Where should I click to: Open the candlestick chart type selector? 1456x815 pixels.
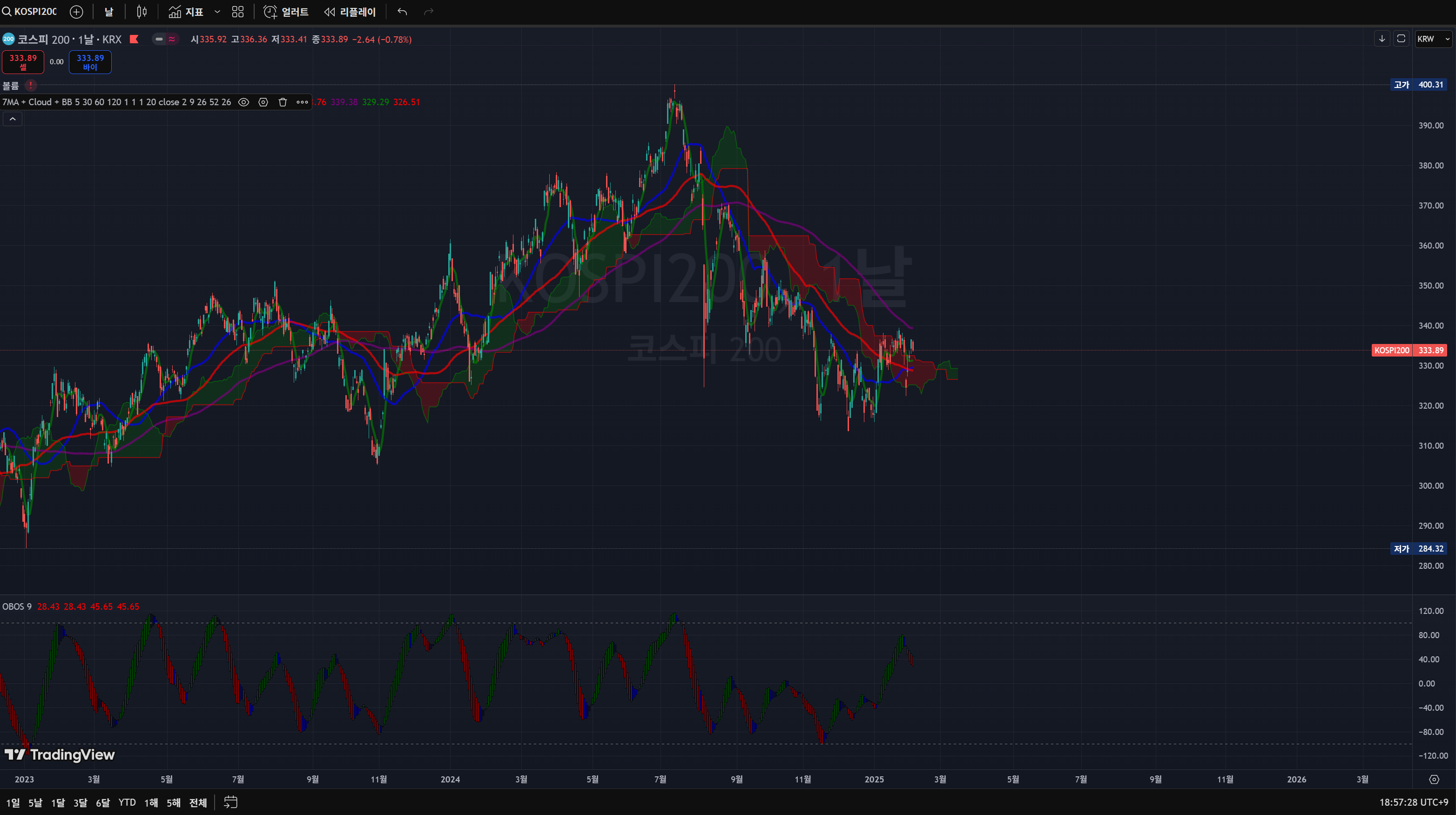point(142,12)
